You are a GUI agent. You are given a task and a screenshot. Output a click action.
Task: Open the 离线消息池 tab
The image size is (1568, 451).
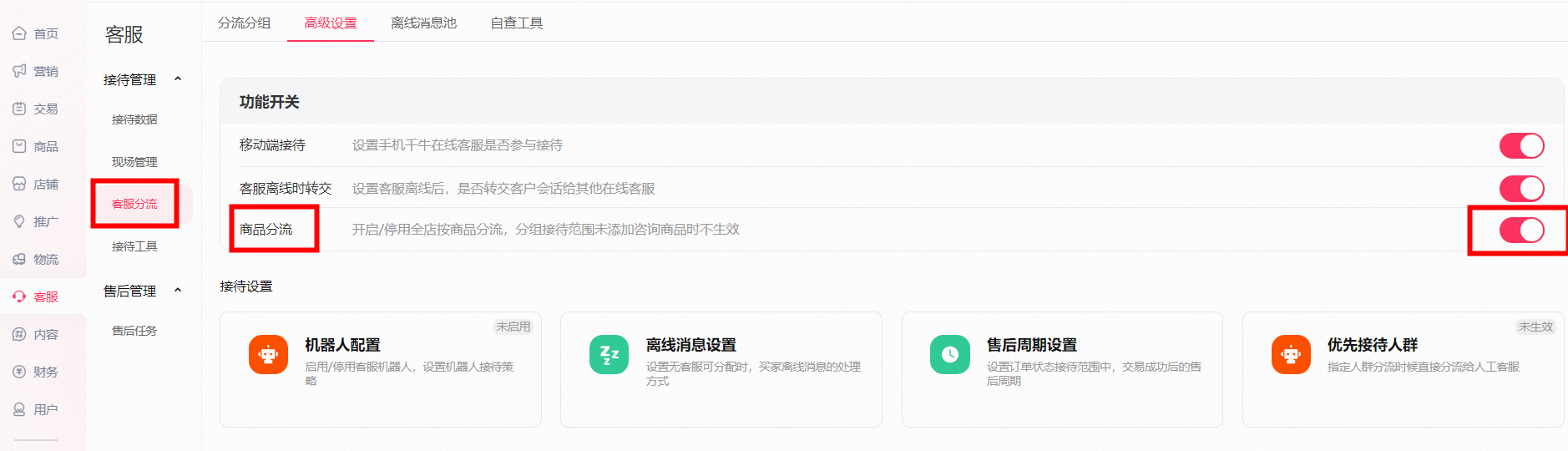pyautogui.click(x=424, y=23)
